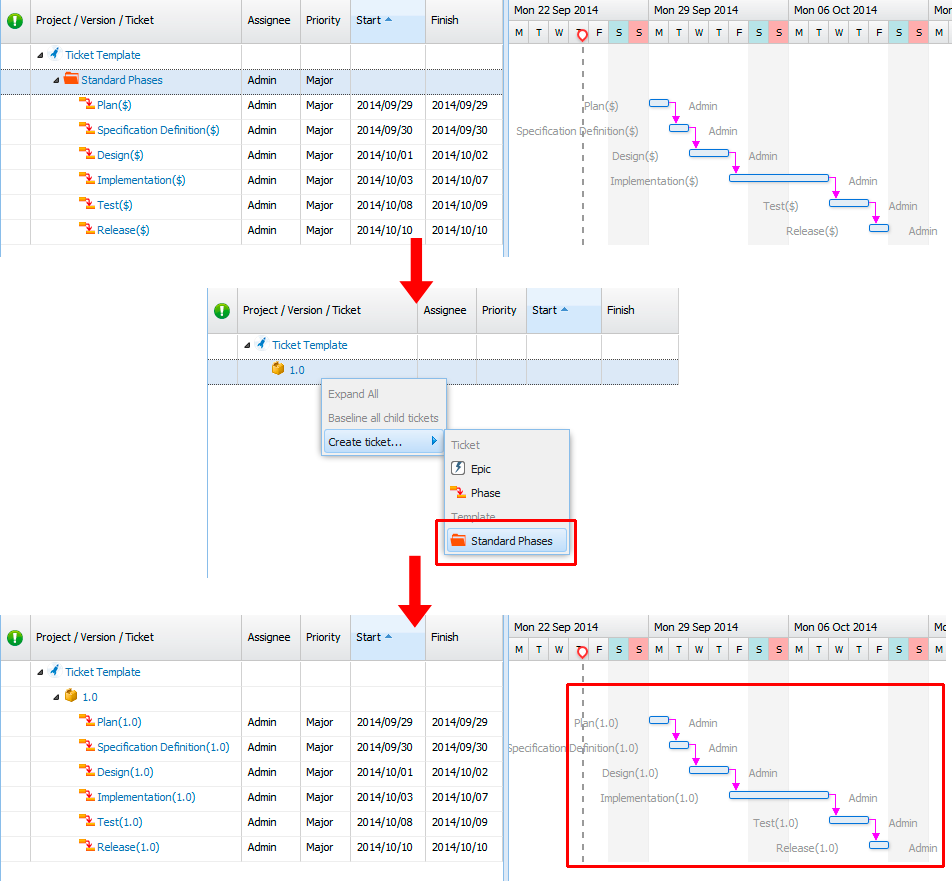Click the phase icon beside Release(1.0)
Viewport: 952px width, 881px height.
pyautogui.click(x=87, y=846)
